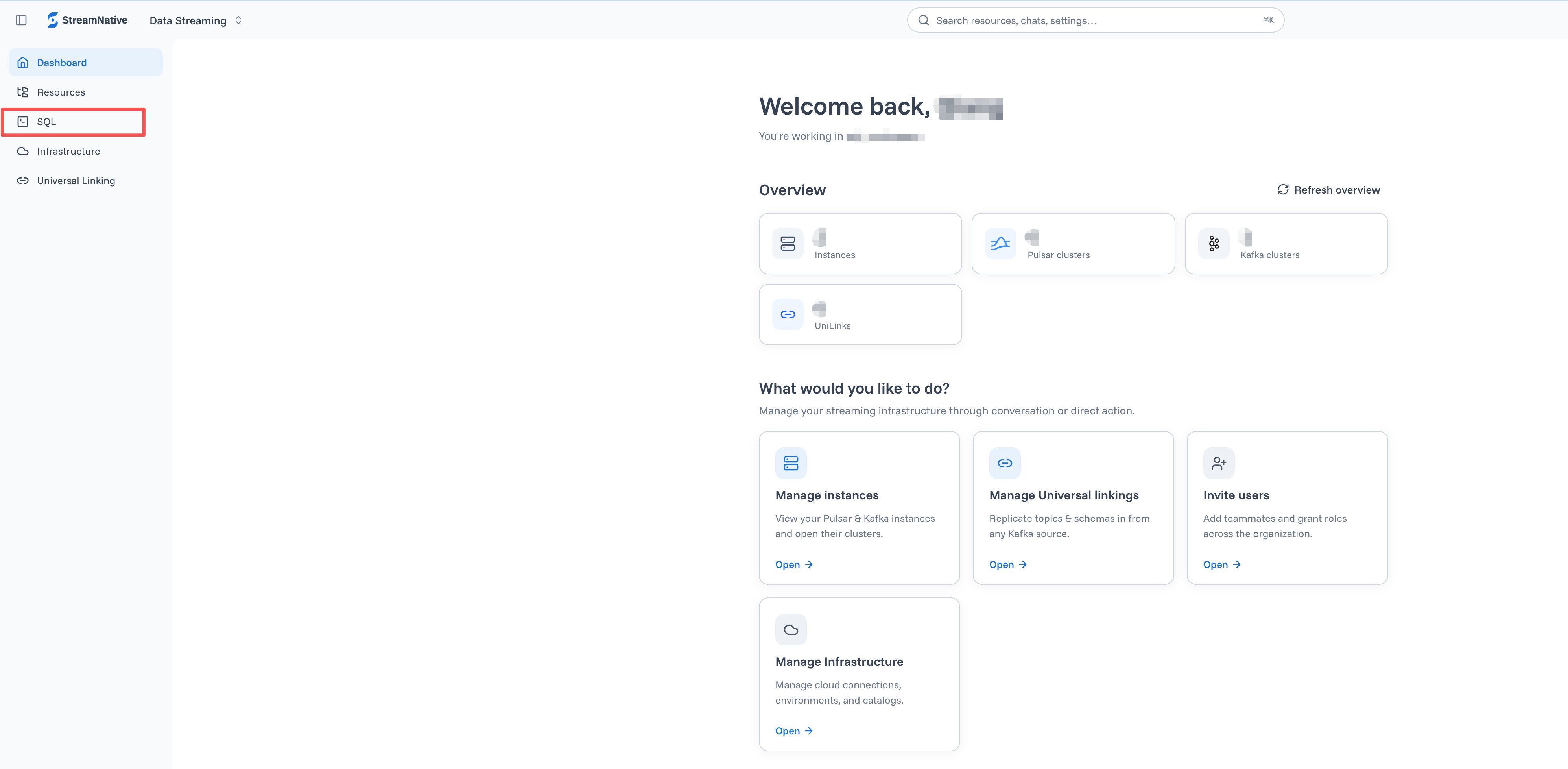Click the Manage instances card title

click(826, 495)
